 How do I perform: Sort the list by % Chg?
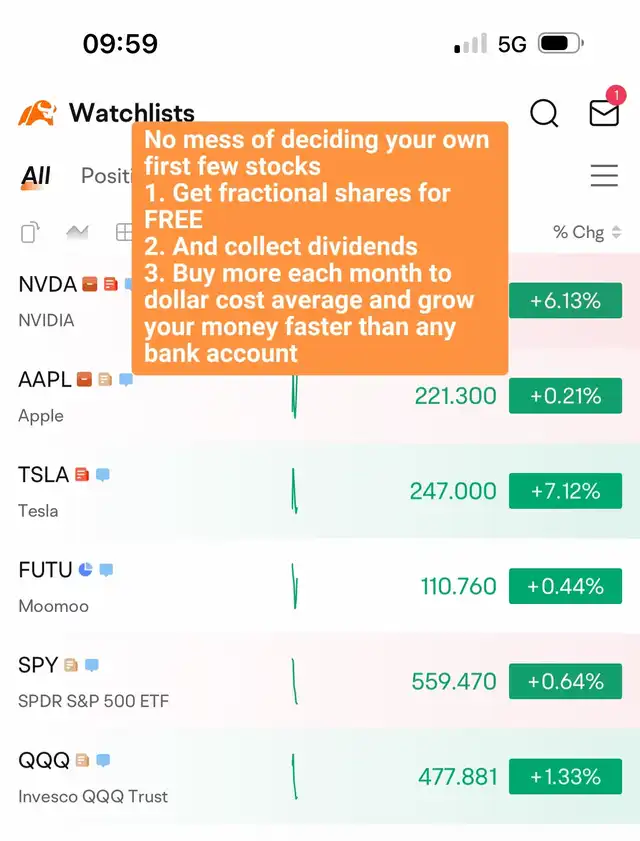pos(587,233)
